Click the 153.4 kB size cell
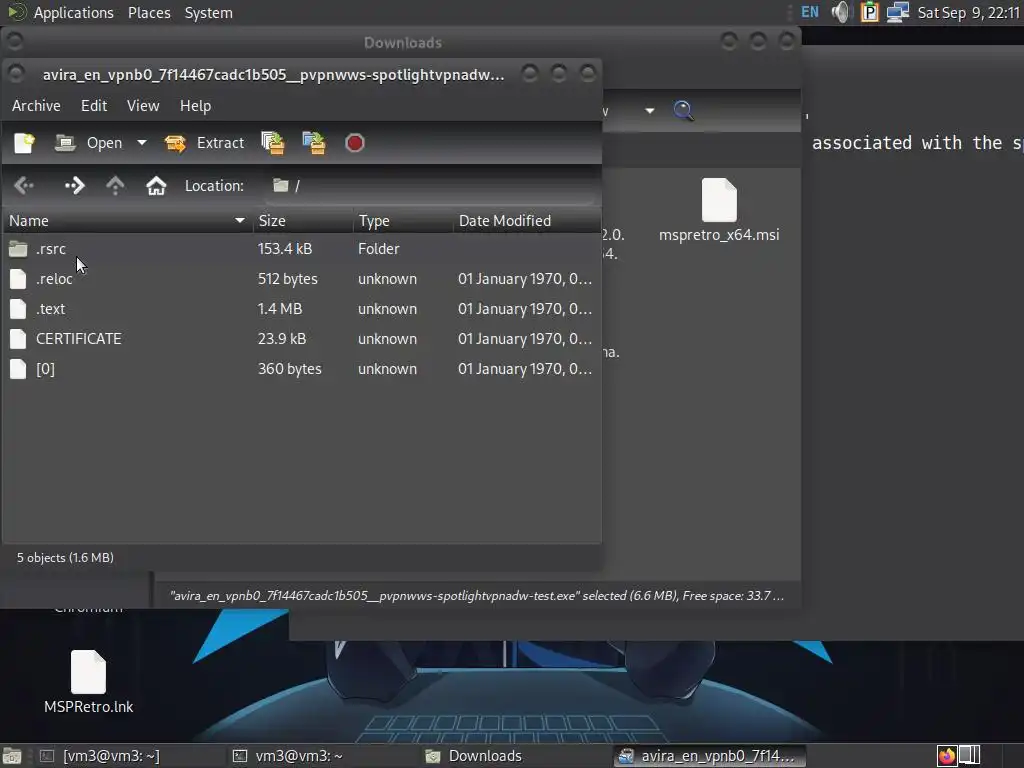1024x768 pixels. (285, 249)
